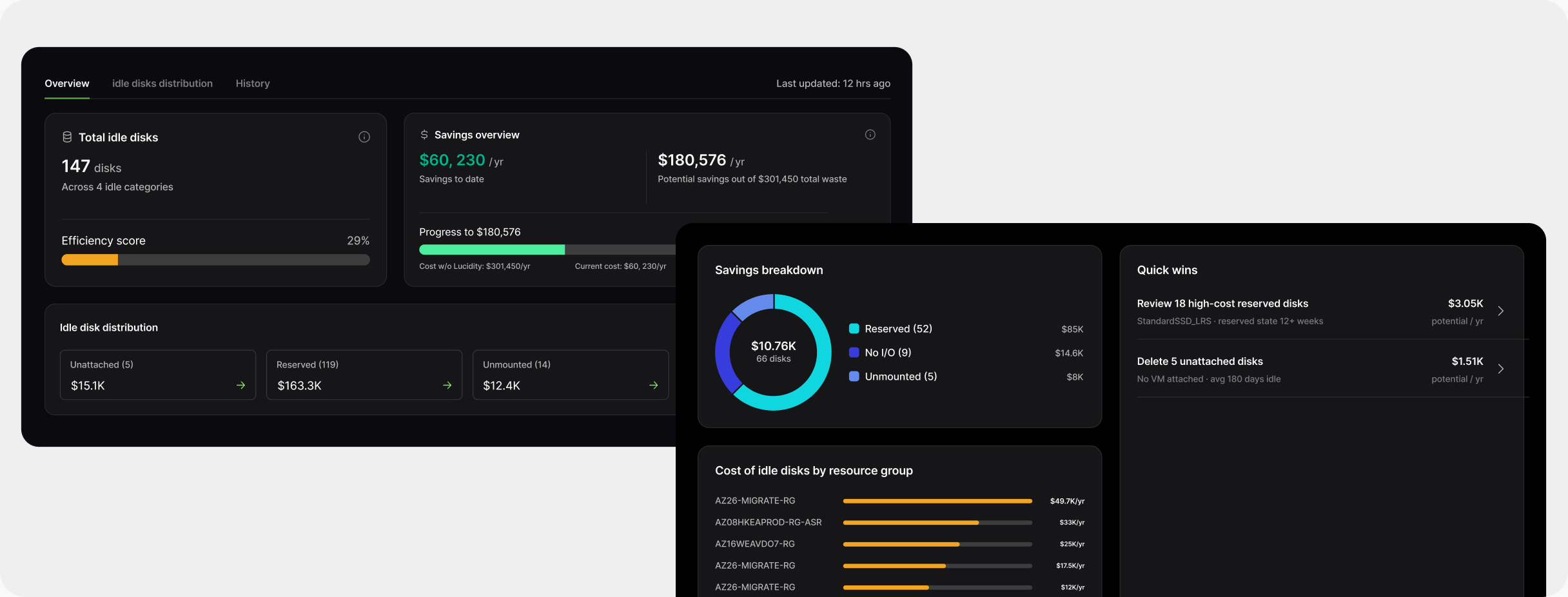Expand Review 18 high-cost reserved disks chevron

pyautogui.click(x=1501, y=311)
